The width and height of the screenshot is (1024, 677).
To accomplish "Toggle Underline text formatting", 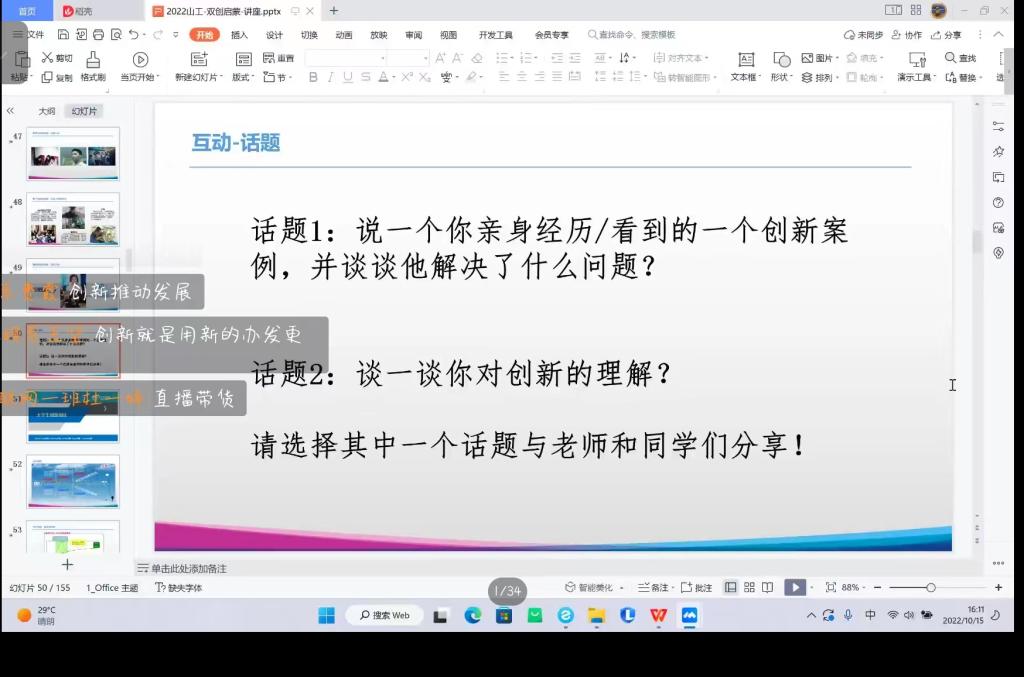I will pyautogui.click(x=347, y=77).
